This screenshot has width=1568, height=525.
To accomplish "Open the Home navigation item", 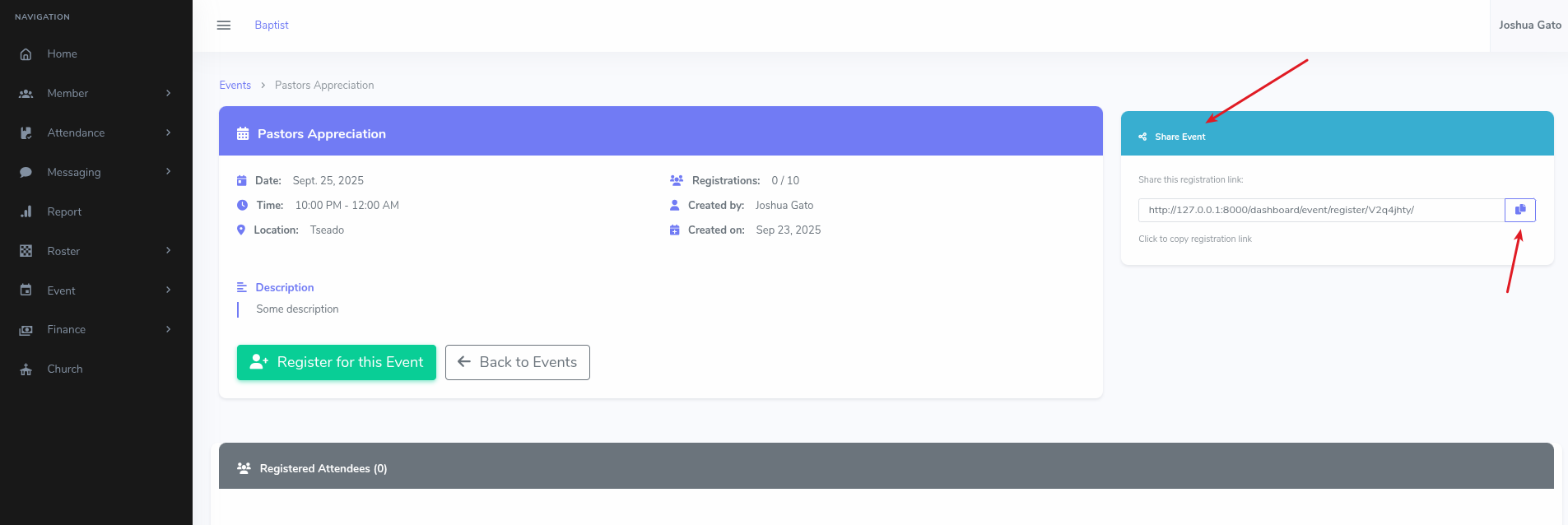I will pyautogui.click(x=63, y=54).
